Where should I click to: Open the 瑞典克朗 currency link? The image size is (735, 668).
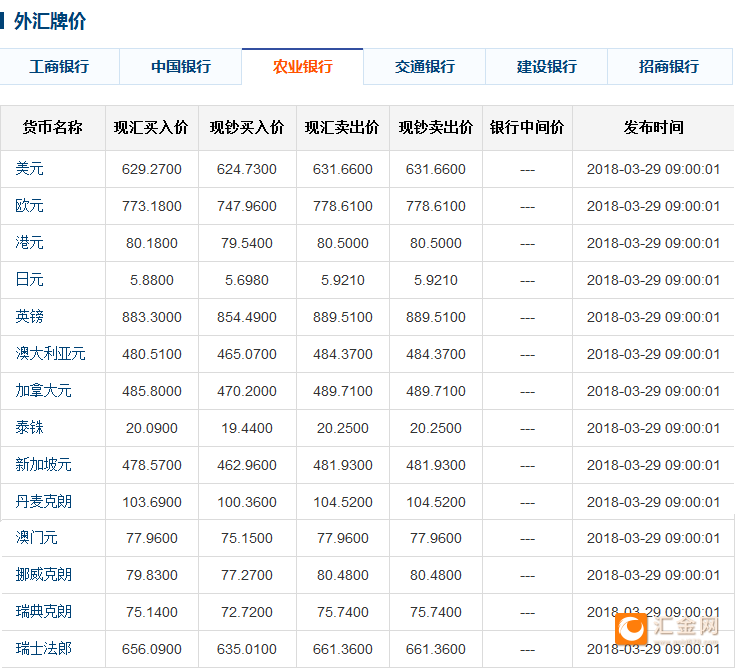point(43,612)
